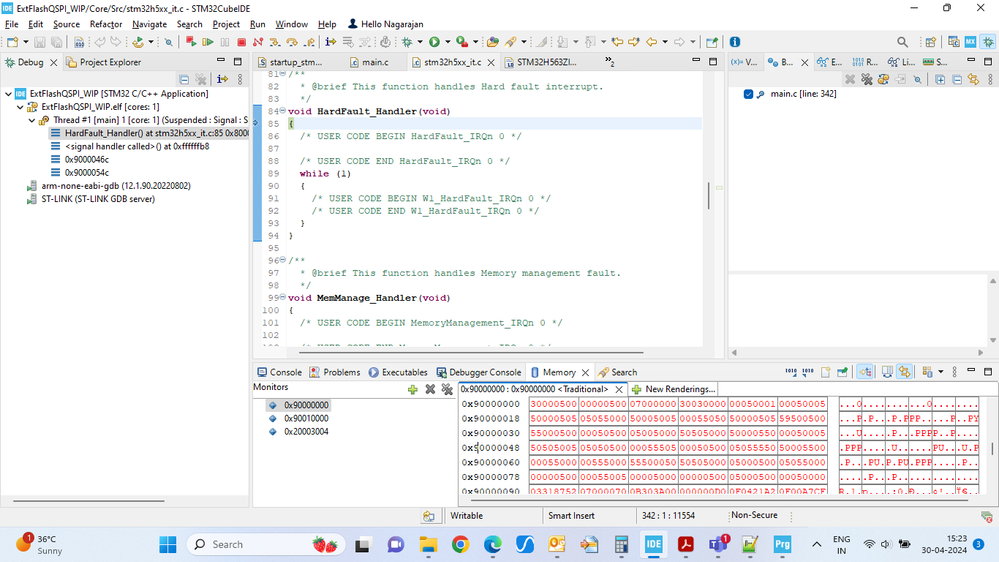Select the 0x90010000 memory monitor
This screenshot has width=999, height=562.
(306, 419)
